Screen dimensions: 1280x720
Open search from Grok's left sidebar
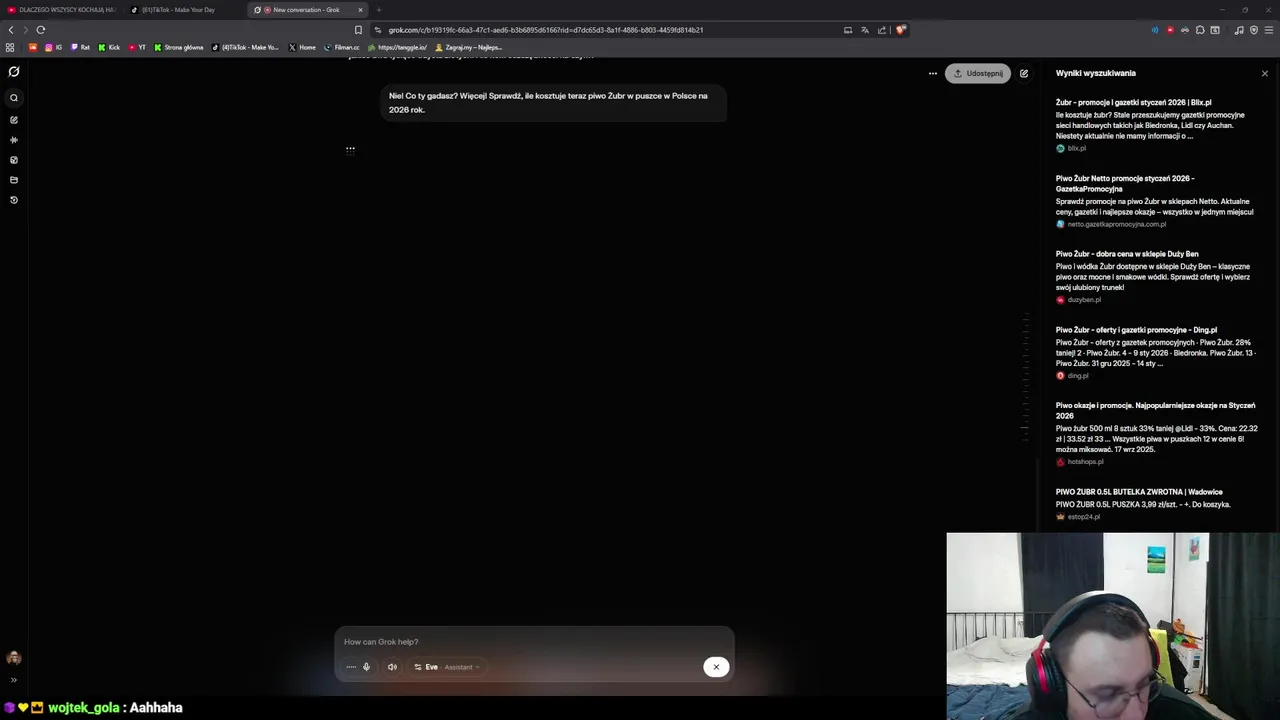coord(14,98)
